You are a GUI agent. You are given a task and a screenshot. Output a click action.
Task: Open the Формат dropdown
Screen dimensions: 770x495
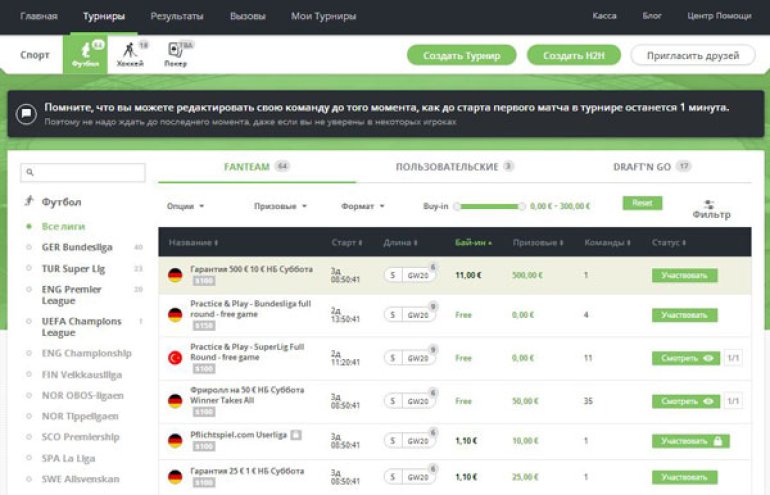362,206
